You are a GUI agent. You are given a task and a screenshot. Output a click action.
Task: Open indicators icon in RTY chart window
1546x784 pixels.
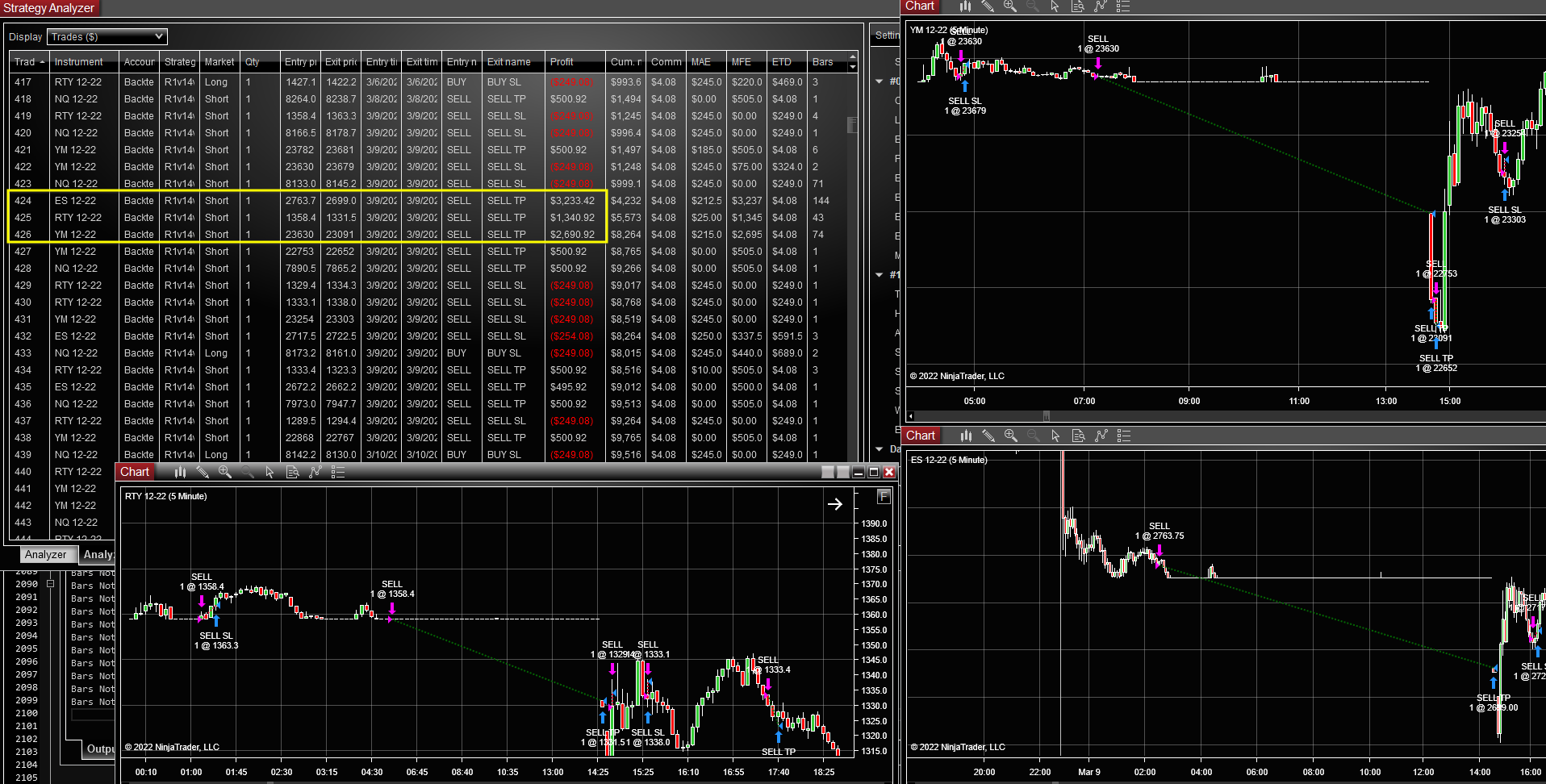[315, 472]
